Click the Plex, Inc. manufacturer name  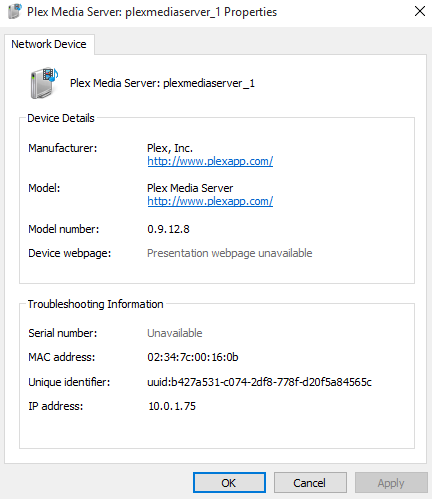tap(170, 148)
